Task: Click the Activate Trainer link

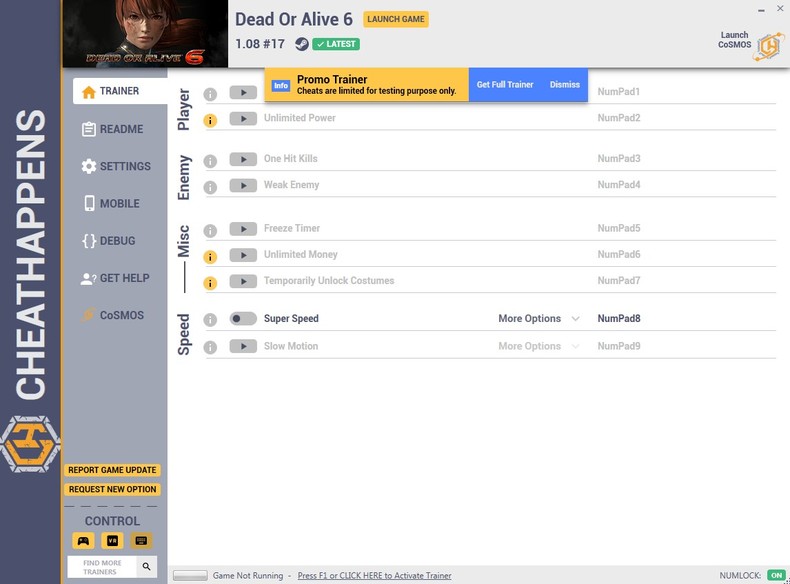Action: pos(374,575)
